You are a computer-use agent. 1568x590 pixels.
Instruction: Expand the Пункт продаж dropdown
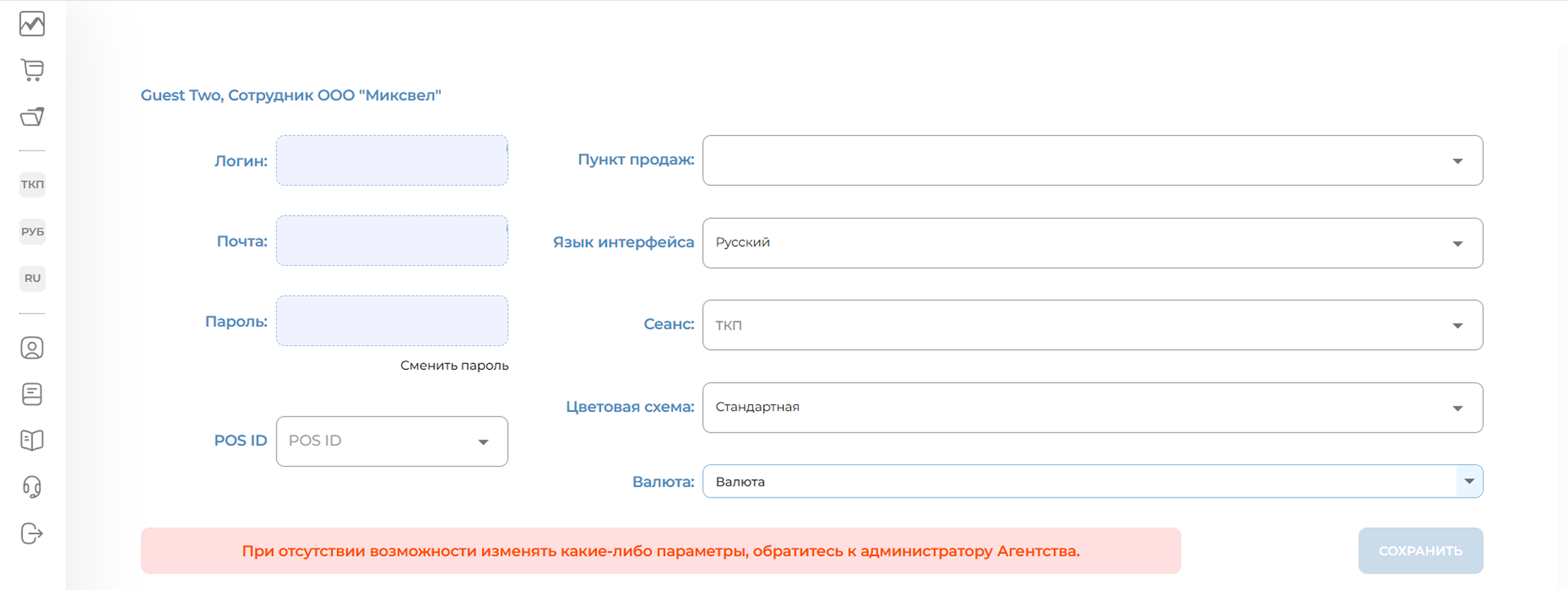pyautogui.click(x=1092, y=161)
